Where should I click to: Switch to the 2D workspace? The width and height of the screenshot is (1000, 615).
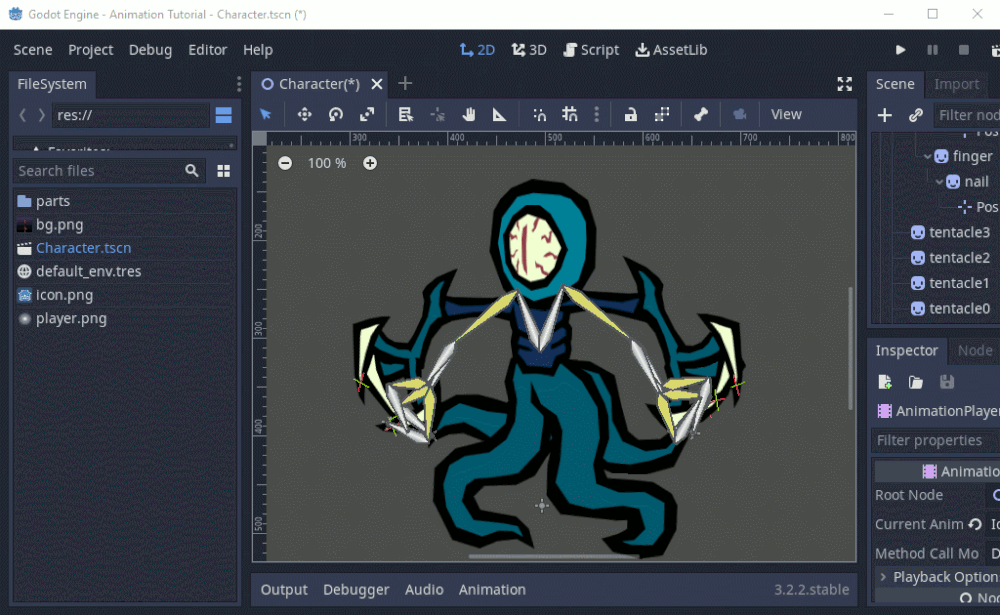pos(477,50)
